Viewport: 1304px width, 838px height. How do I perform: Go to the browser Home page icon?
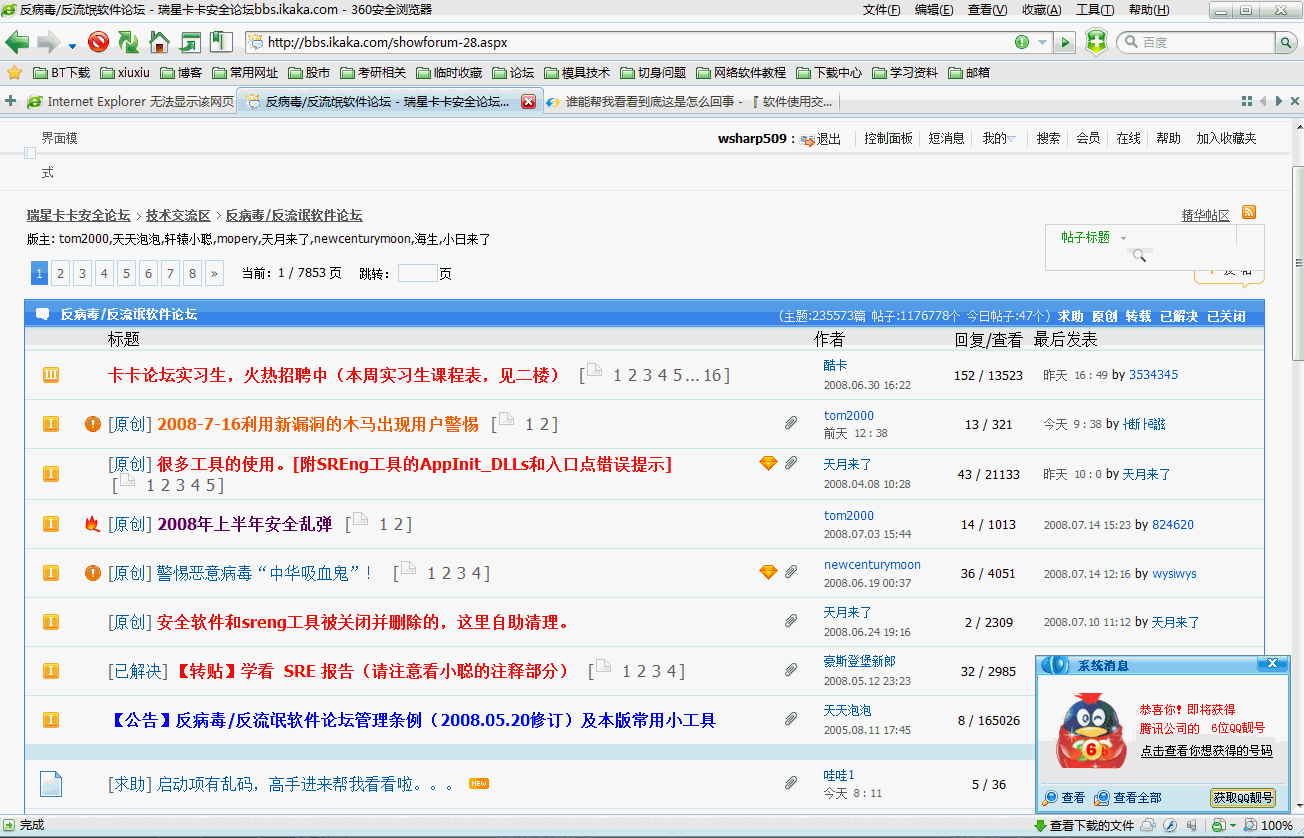[x=159, y=42]
